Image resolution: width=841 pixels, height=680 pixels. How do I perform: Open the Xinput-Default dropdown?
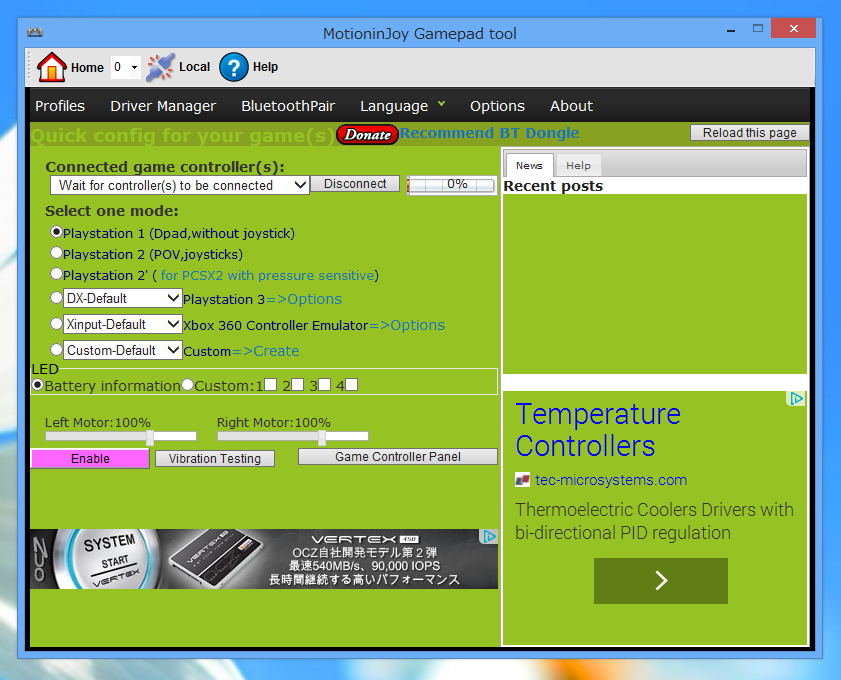tap(123, 324)
